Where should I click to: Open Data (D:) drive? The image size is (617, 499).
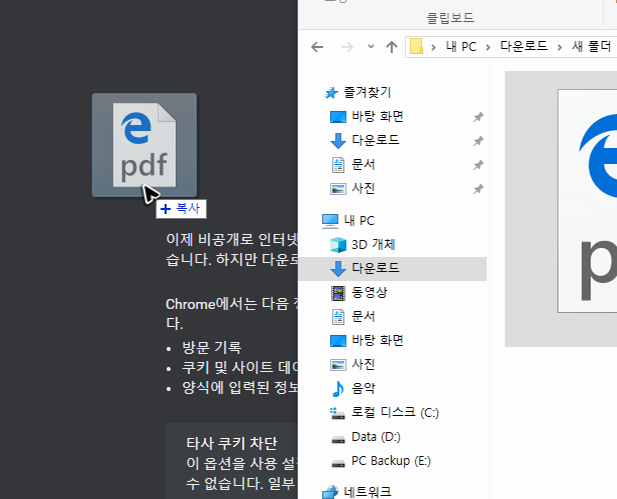pyautogui.click(x=375, y=437)
